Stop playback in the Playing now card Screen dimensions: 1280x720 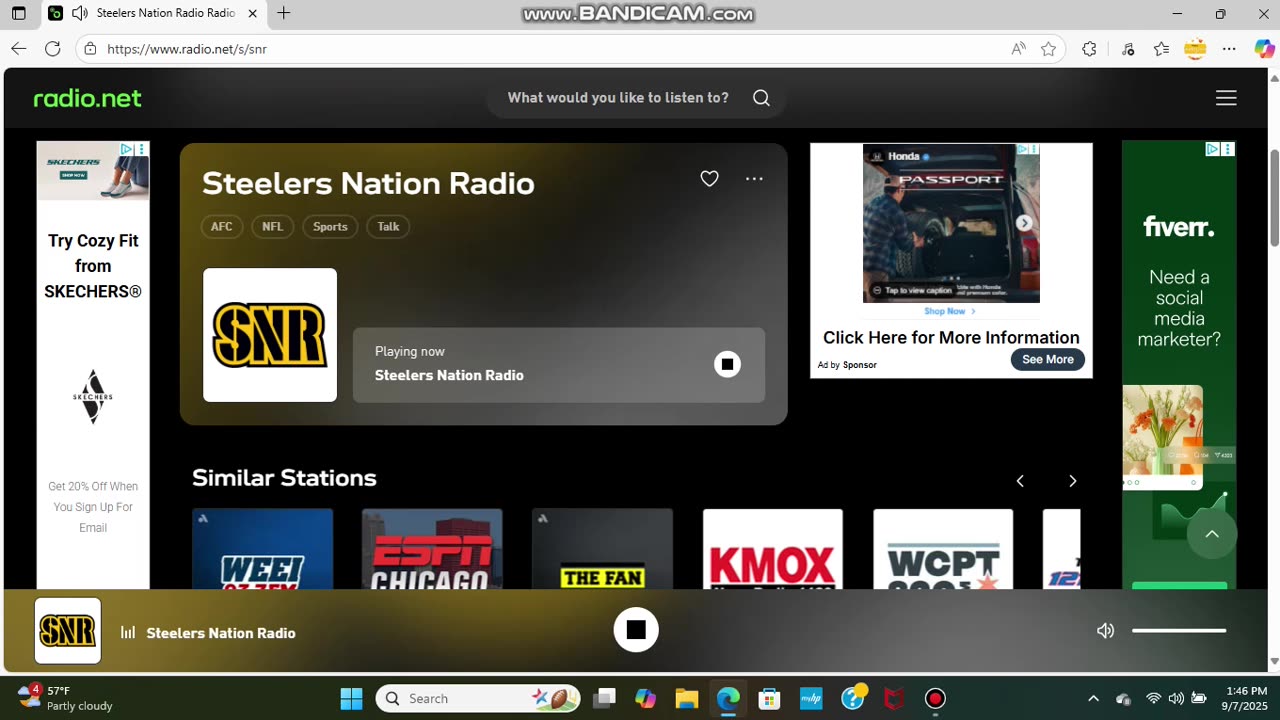[727, 365]
